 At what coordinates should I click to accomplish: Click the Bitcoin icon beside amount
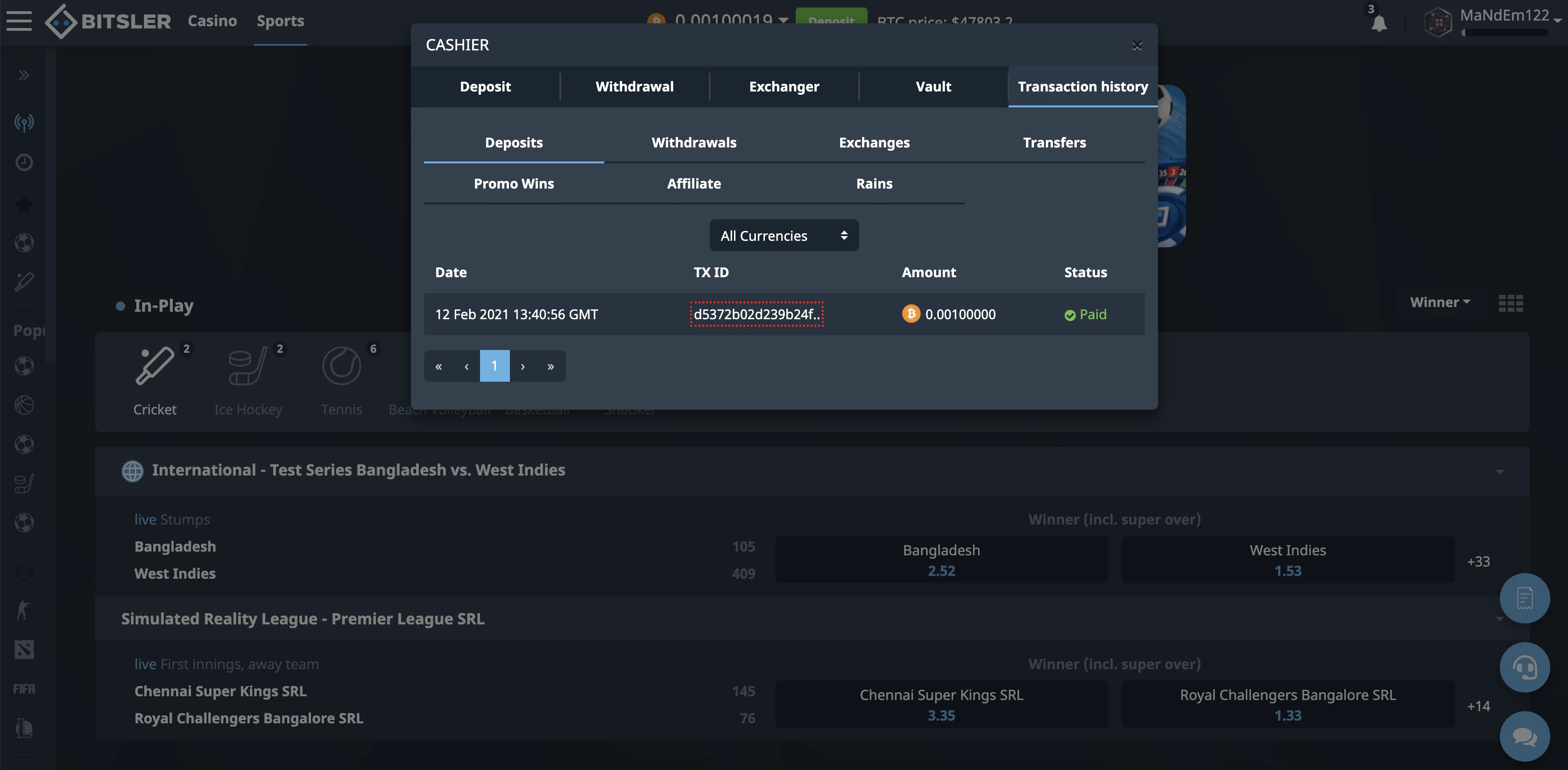pos(911,314)
